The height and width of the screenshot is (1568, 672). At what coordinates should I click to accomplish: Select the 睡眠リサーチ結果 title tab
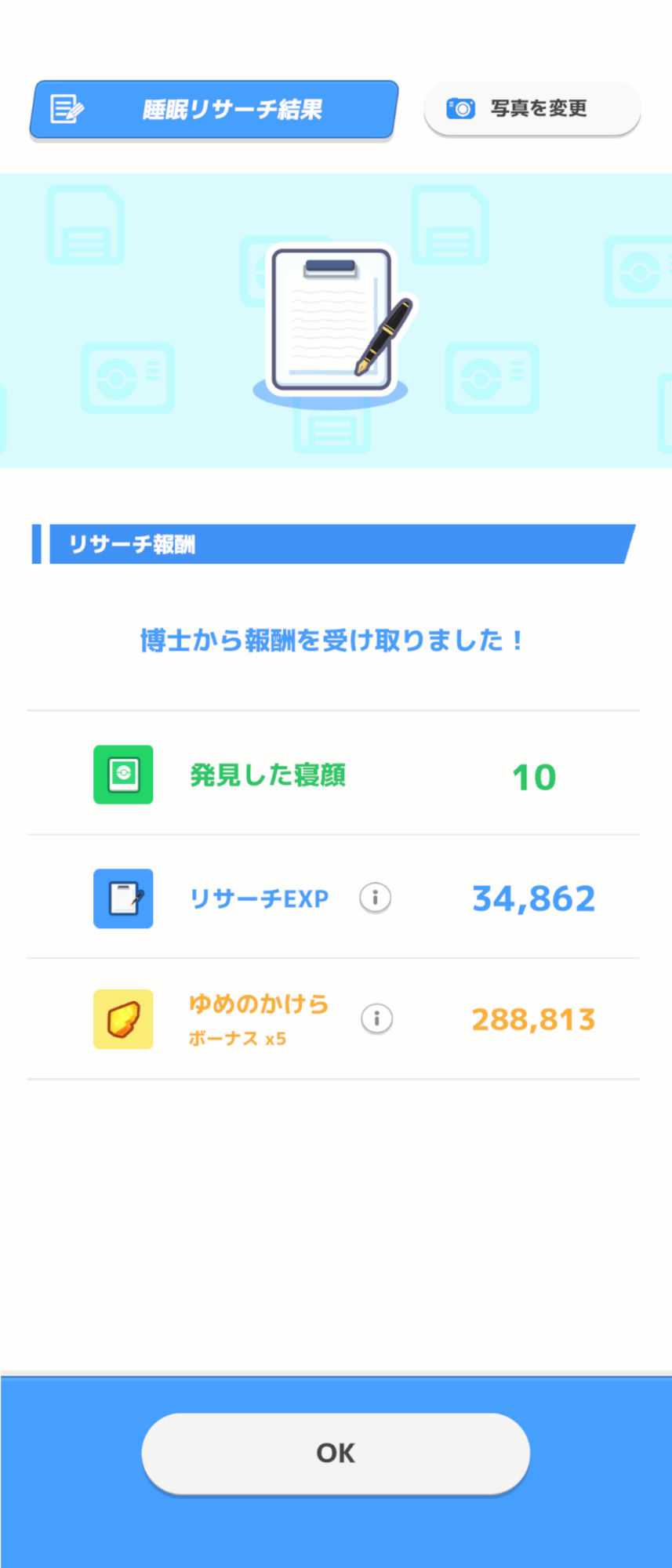point(232,110)
